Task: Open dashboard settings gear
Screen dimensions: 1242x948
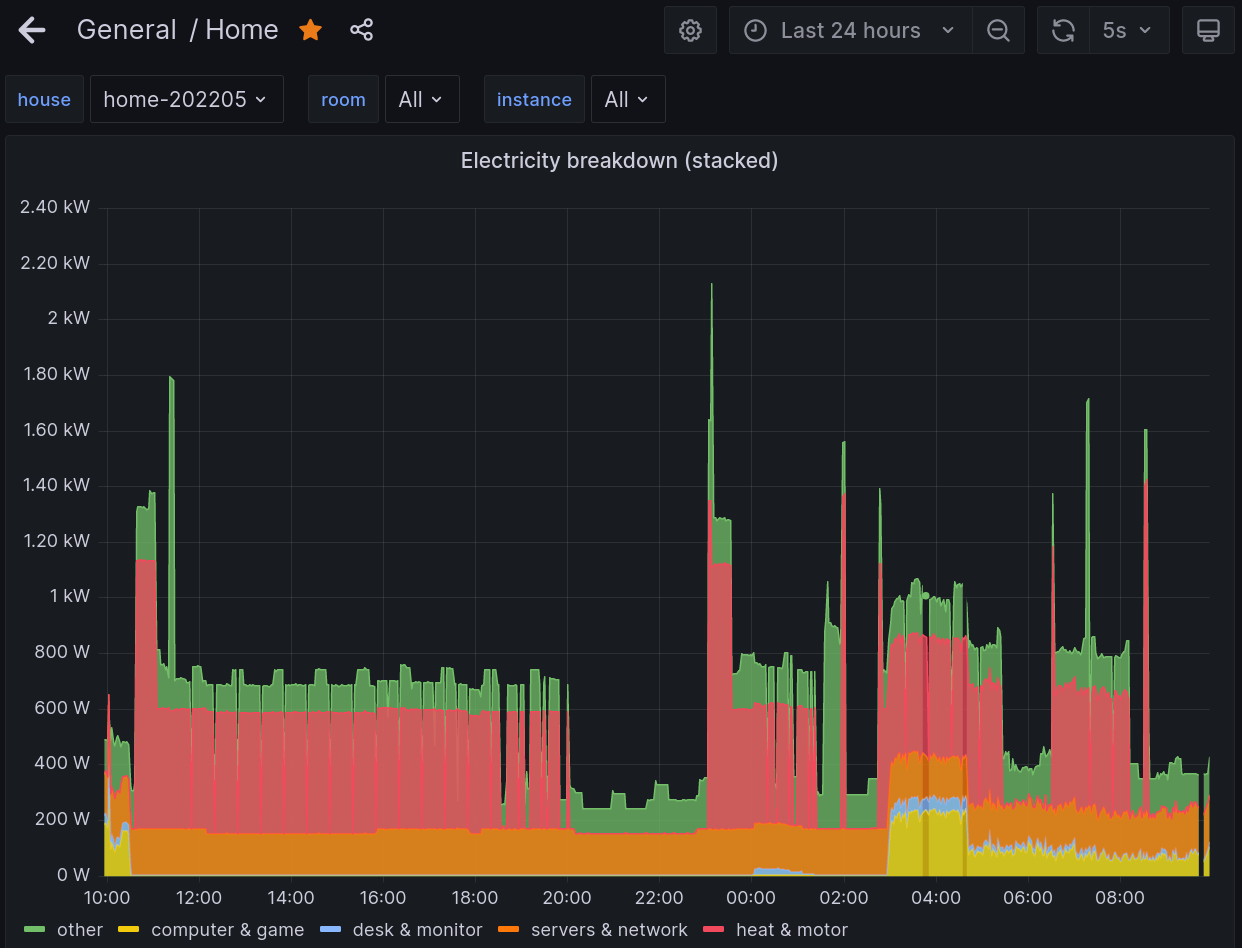Action: [x=690, y=31]
